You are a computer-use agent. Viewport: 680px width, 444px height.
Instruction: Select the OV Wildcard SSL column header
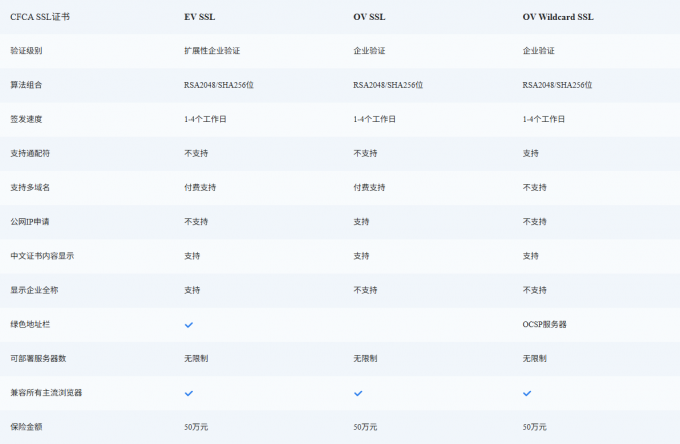(x=558, y=17)
